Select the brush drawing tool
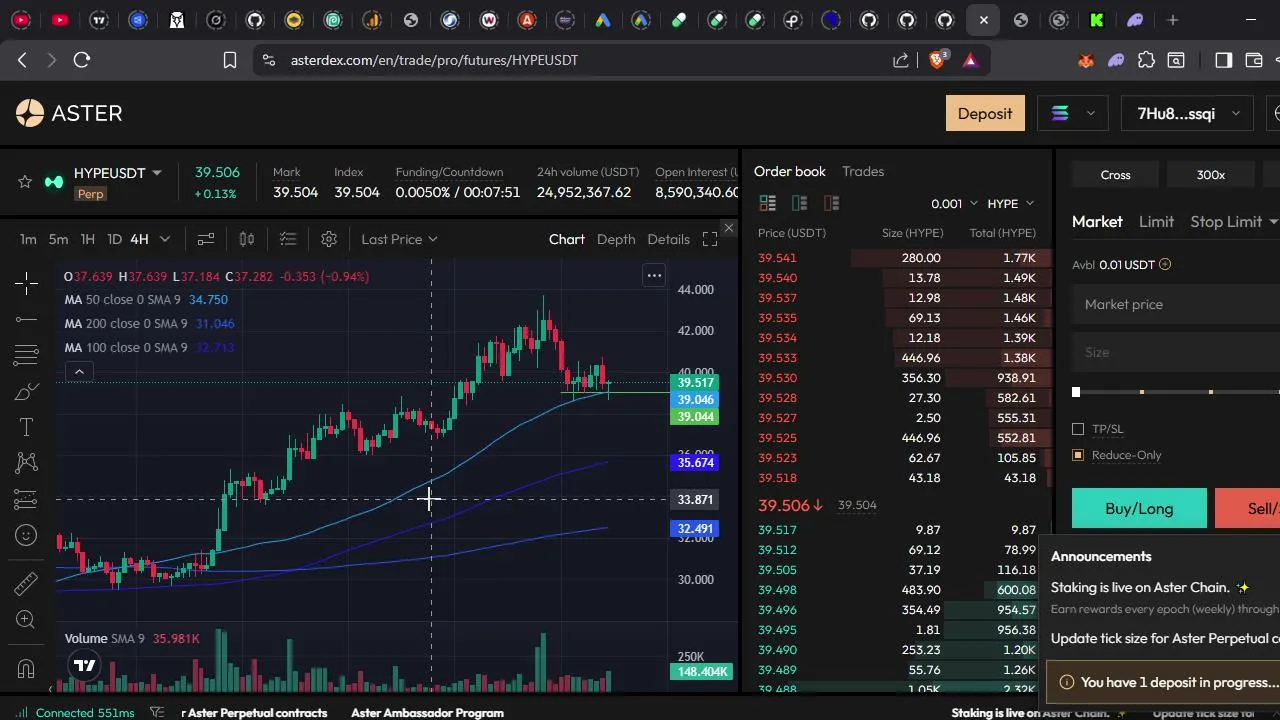 [26, 391]
